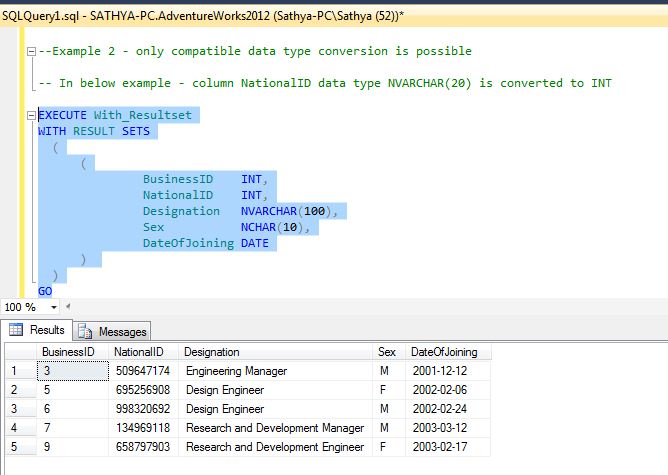Select result row header 3

[21, 409]
